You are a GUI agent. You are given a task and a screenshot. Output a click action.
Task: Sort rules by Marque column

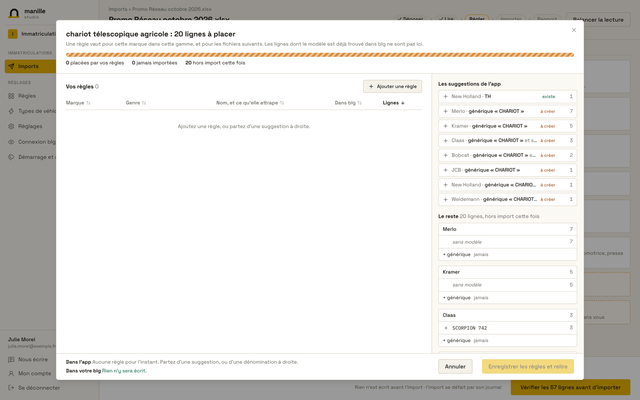(x=78, y=103)
